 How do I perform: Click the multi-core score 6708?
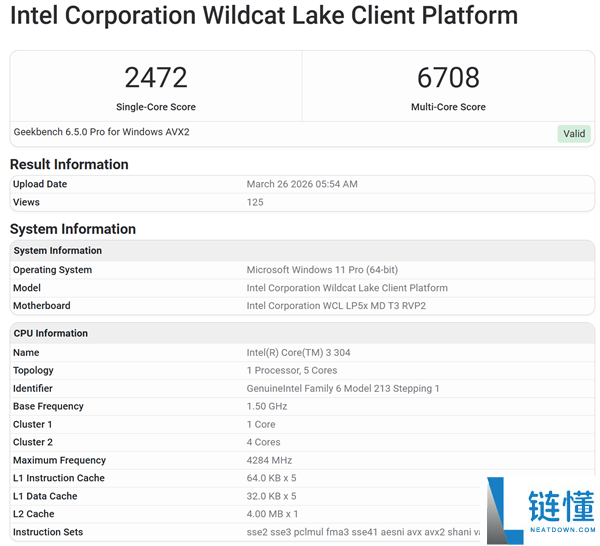(448, 77)
